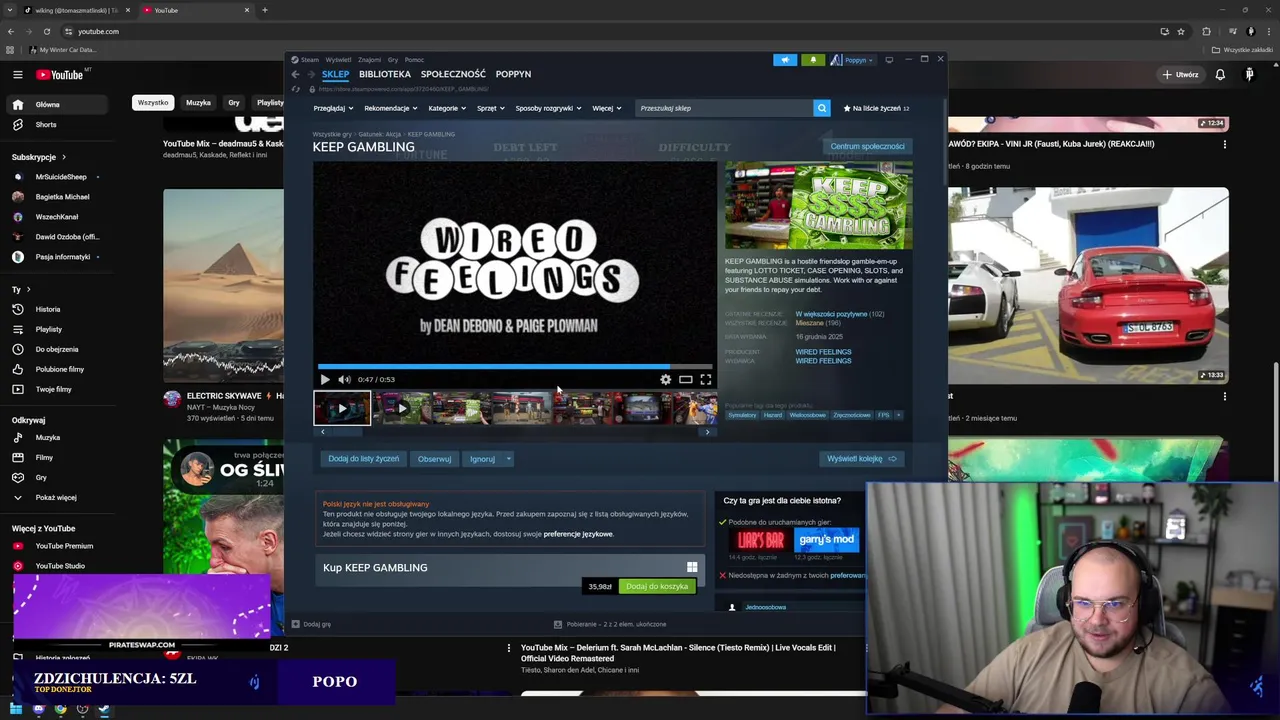Reload the Chrome page
Image resolution: width=1280 pixels, height=720 pixels.
pyautogui.click(x=46, y=31)
